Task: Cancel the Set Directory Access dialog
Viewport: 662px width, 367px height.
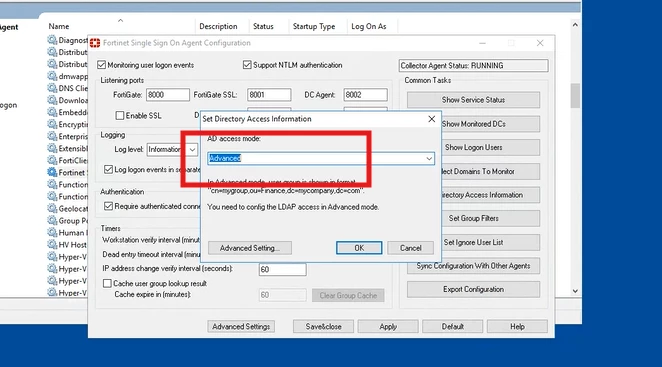Action: [410, 248]
